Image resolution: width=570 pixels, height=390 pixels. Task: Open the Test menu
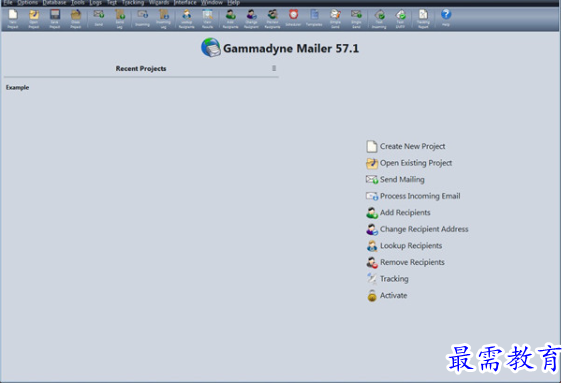click(112, 3)
